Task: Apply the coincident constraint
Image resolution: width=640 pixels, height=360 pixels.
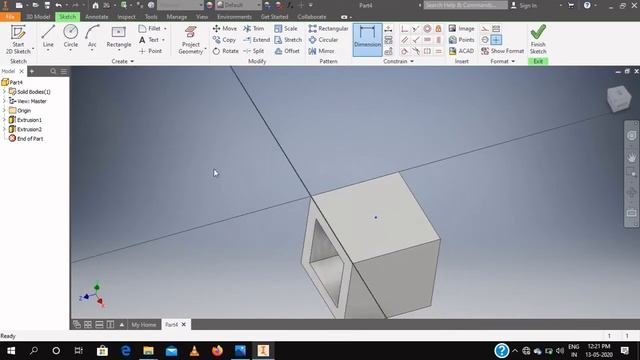Action: (x=404, y=29)
